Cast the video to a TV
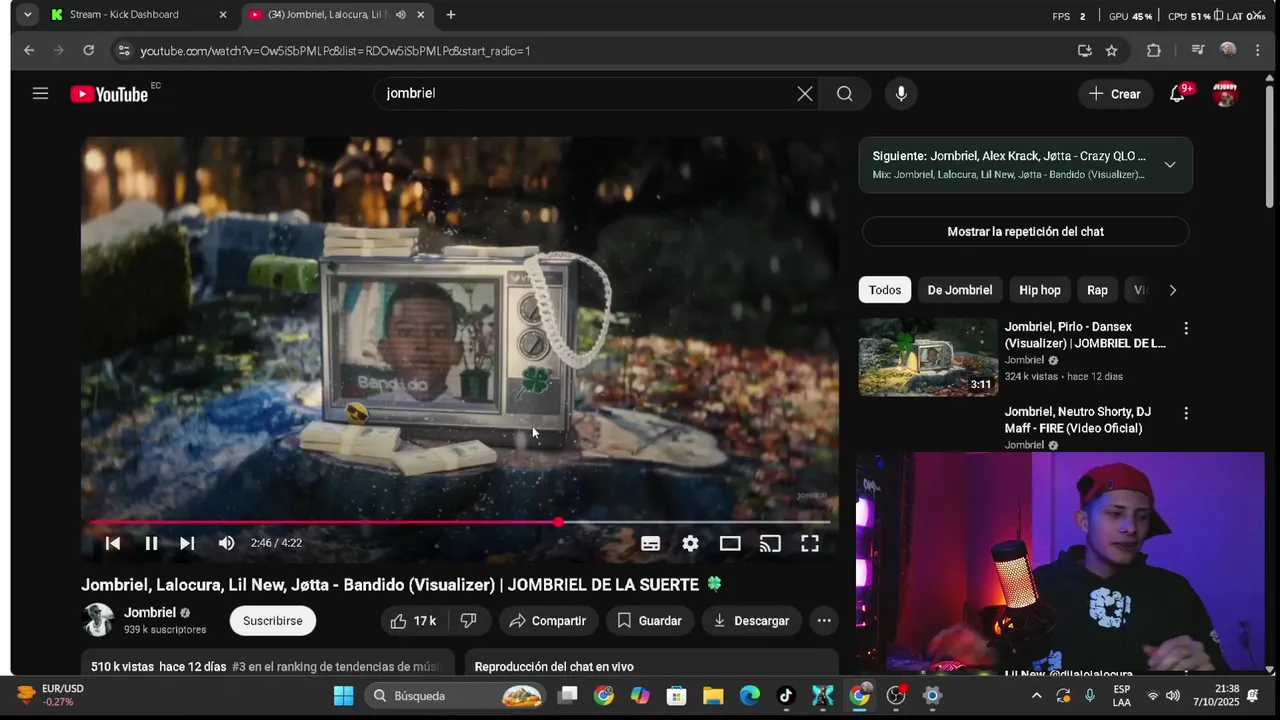Viewport: 1280px width, 720px height. [770, 543]
